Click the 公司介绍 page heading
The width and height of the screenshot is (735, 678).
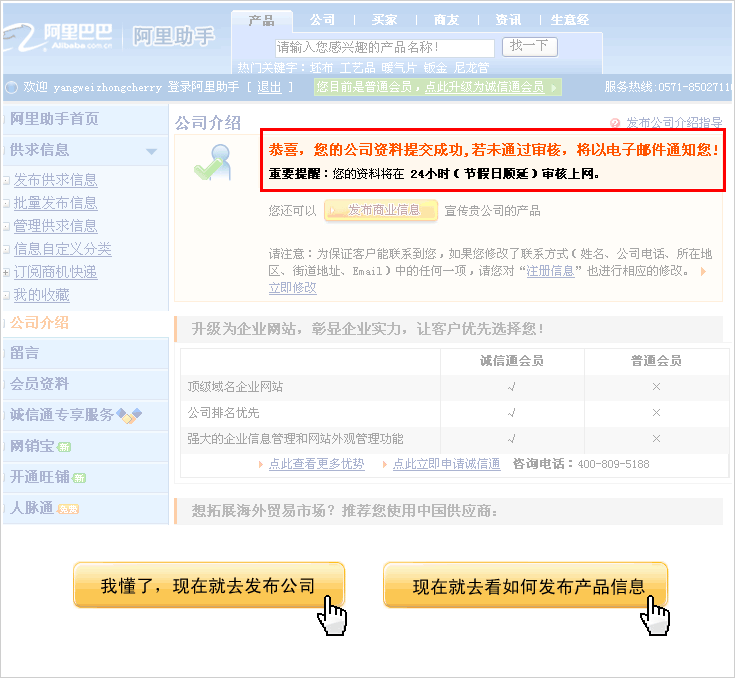[208, 123]
